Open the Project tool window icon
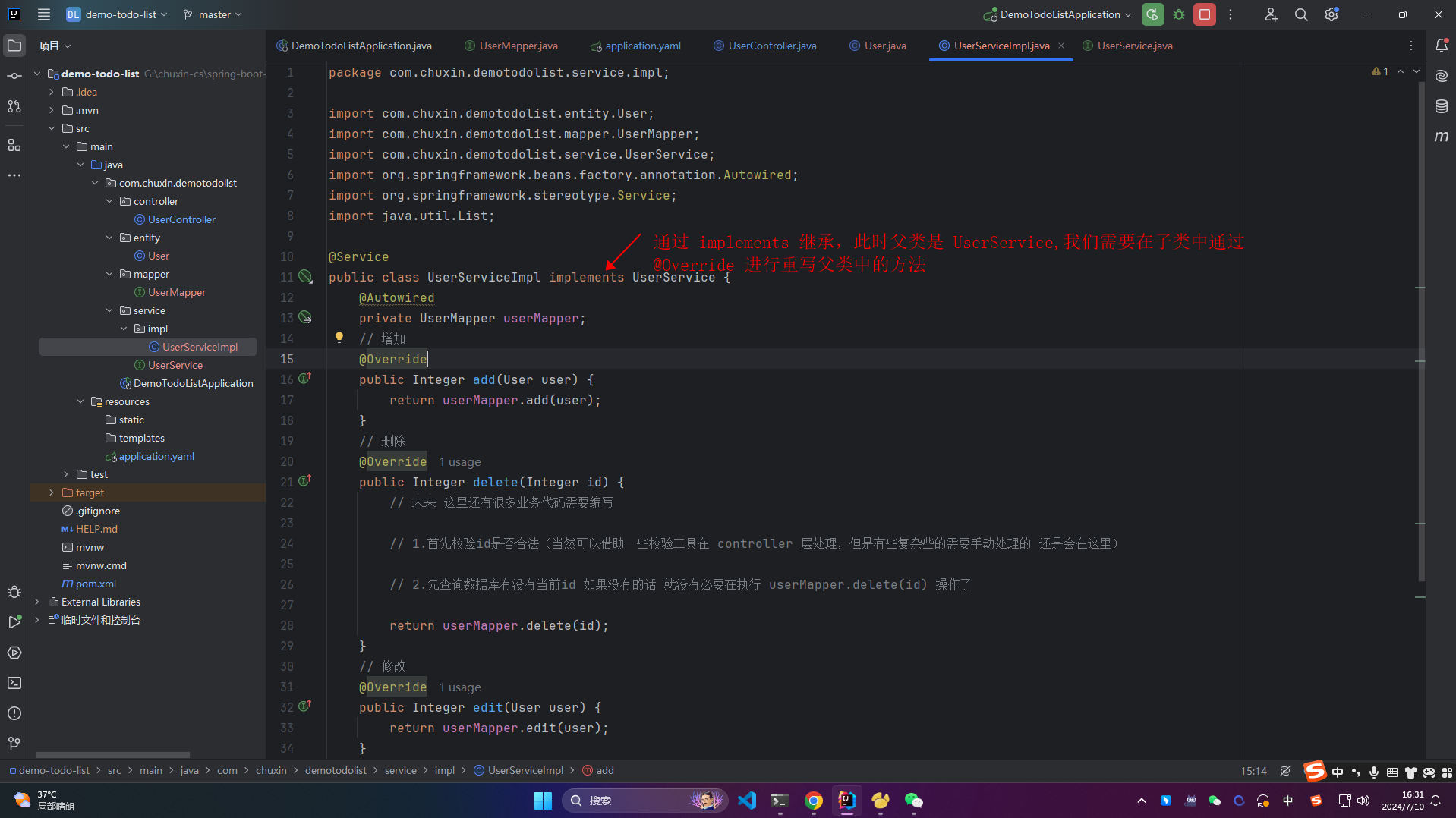Viewport: 1456px width, 818px height. [14, 46]
